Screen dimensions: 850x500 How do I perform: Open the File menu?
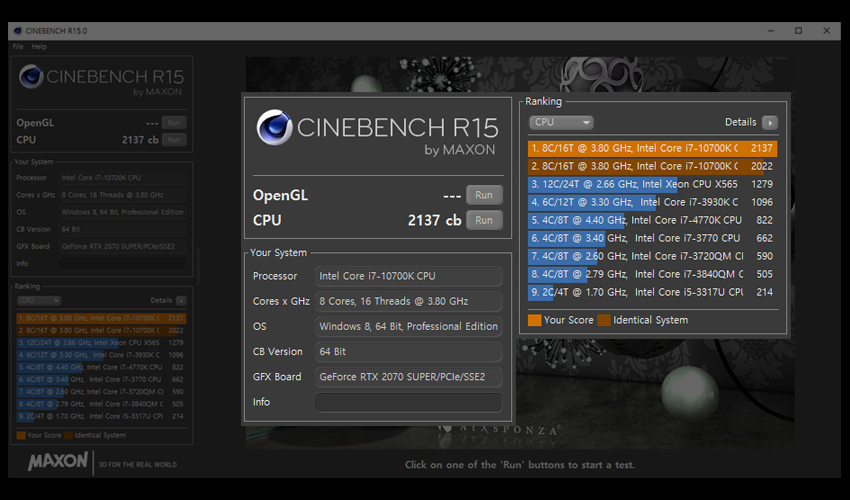[x=18, y=47]
